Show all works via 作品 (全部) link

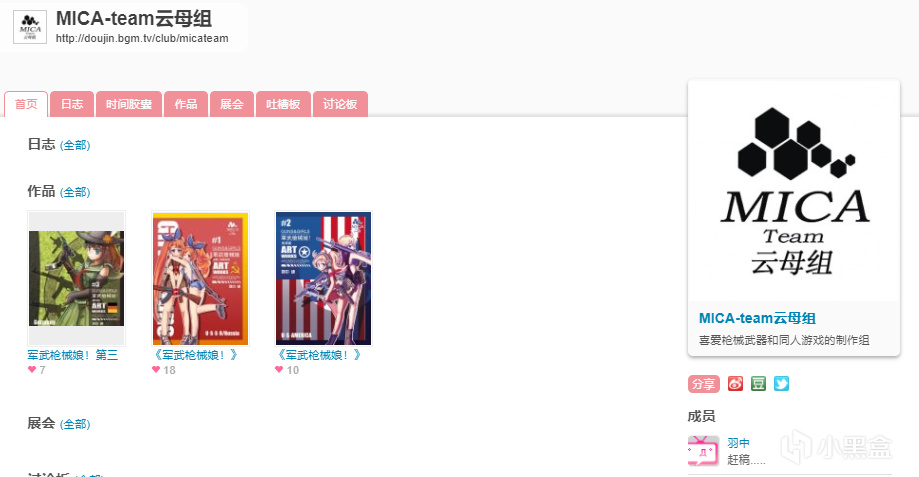tap(75, 192)
